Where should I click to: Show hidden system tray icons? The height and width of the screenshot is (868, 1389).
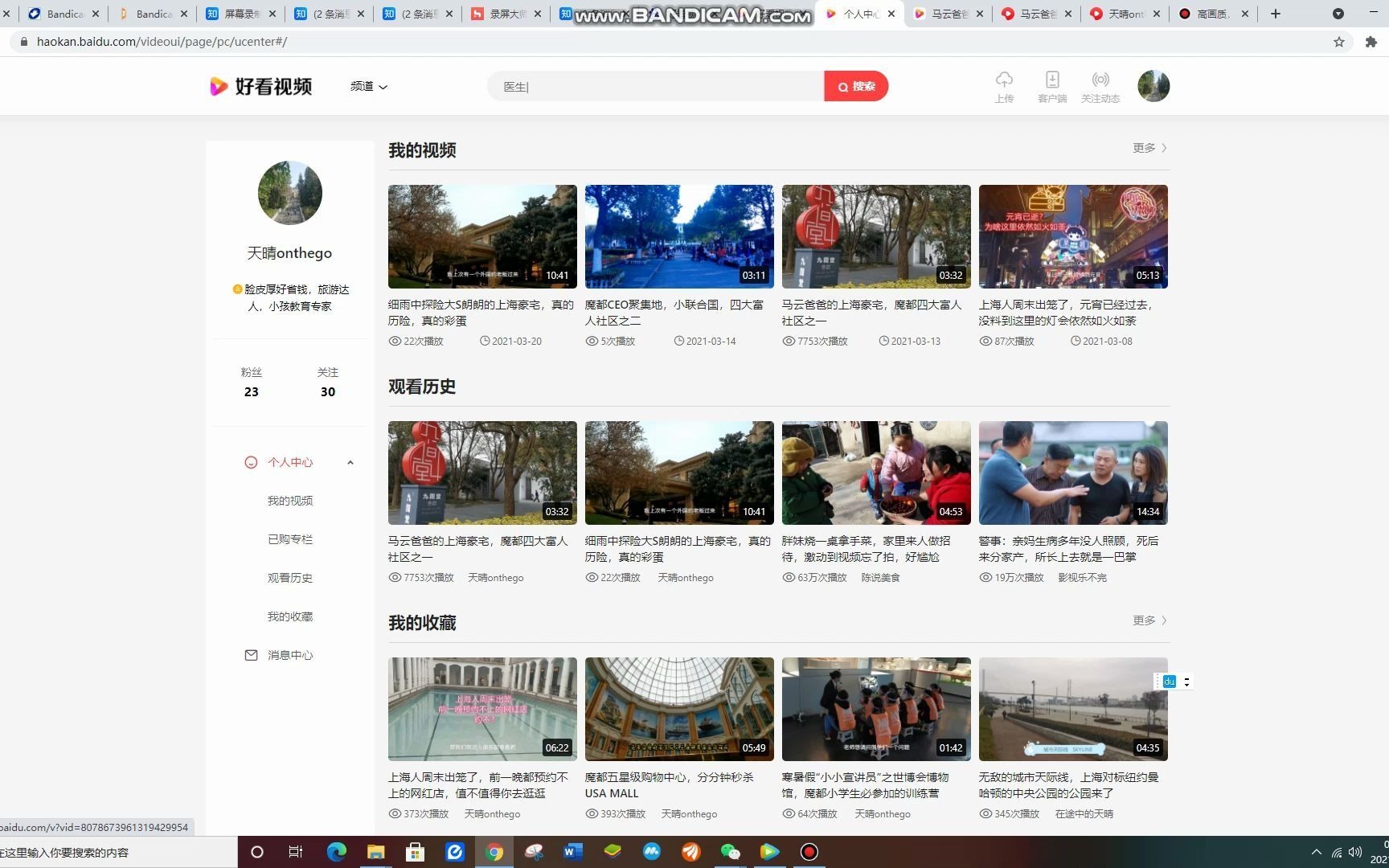coord(1317,852)
